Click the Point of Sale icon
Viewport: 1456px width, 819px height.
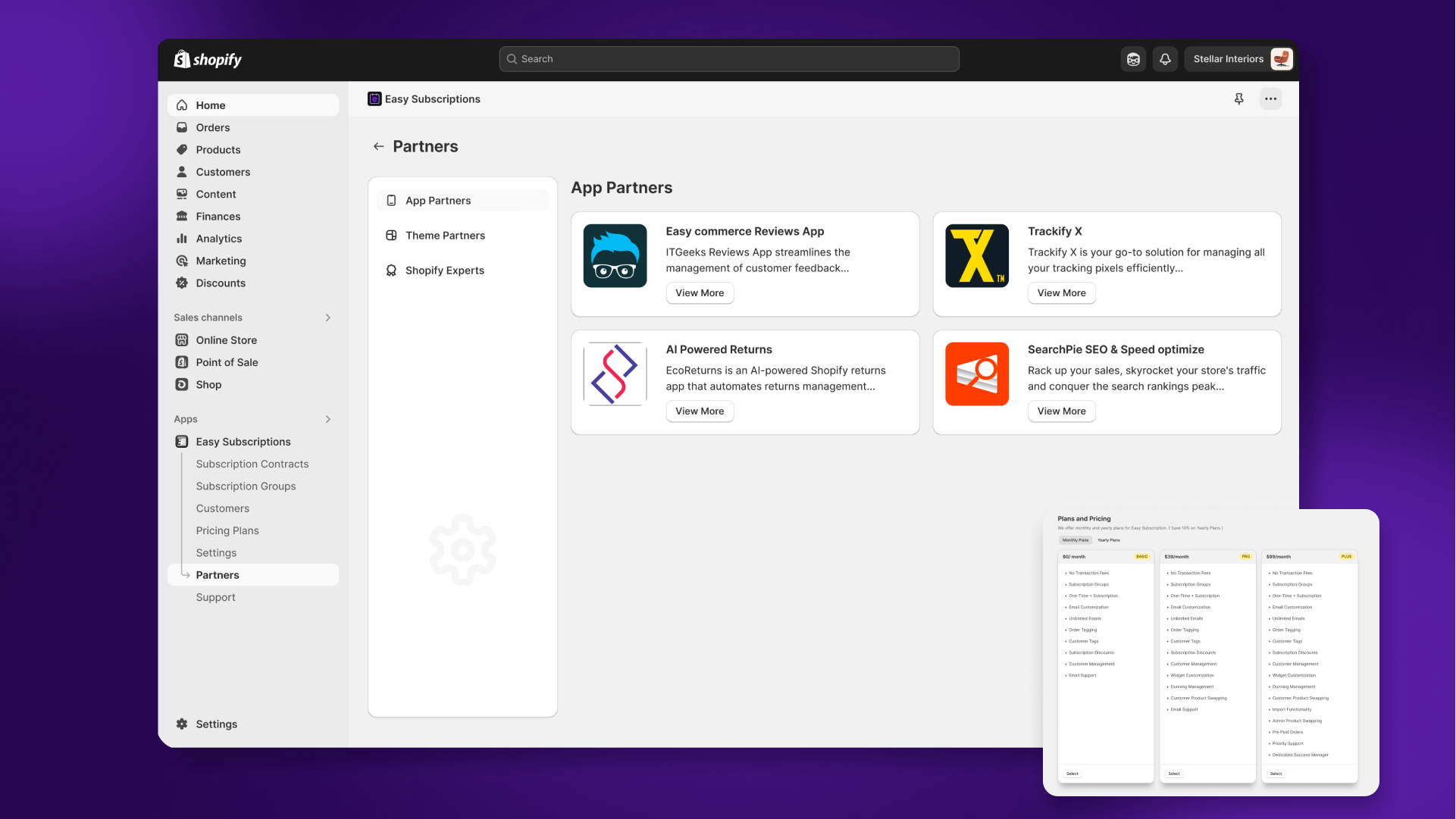(182, 362)
